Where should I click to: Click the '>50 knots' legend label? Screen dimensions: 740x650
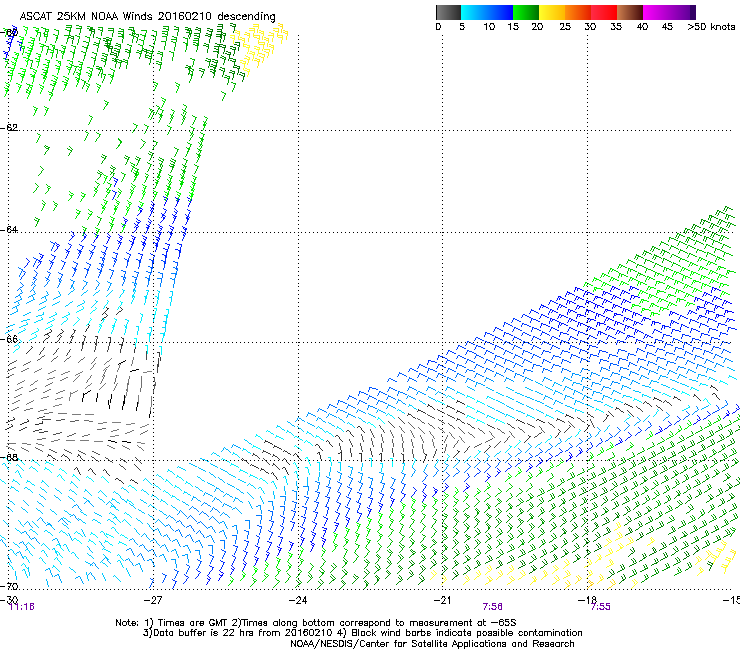click(711, 27)
